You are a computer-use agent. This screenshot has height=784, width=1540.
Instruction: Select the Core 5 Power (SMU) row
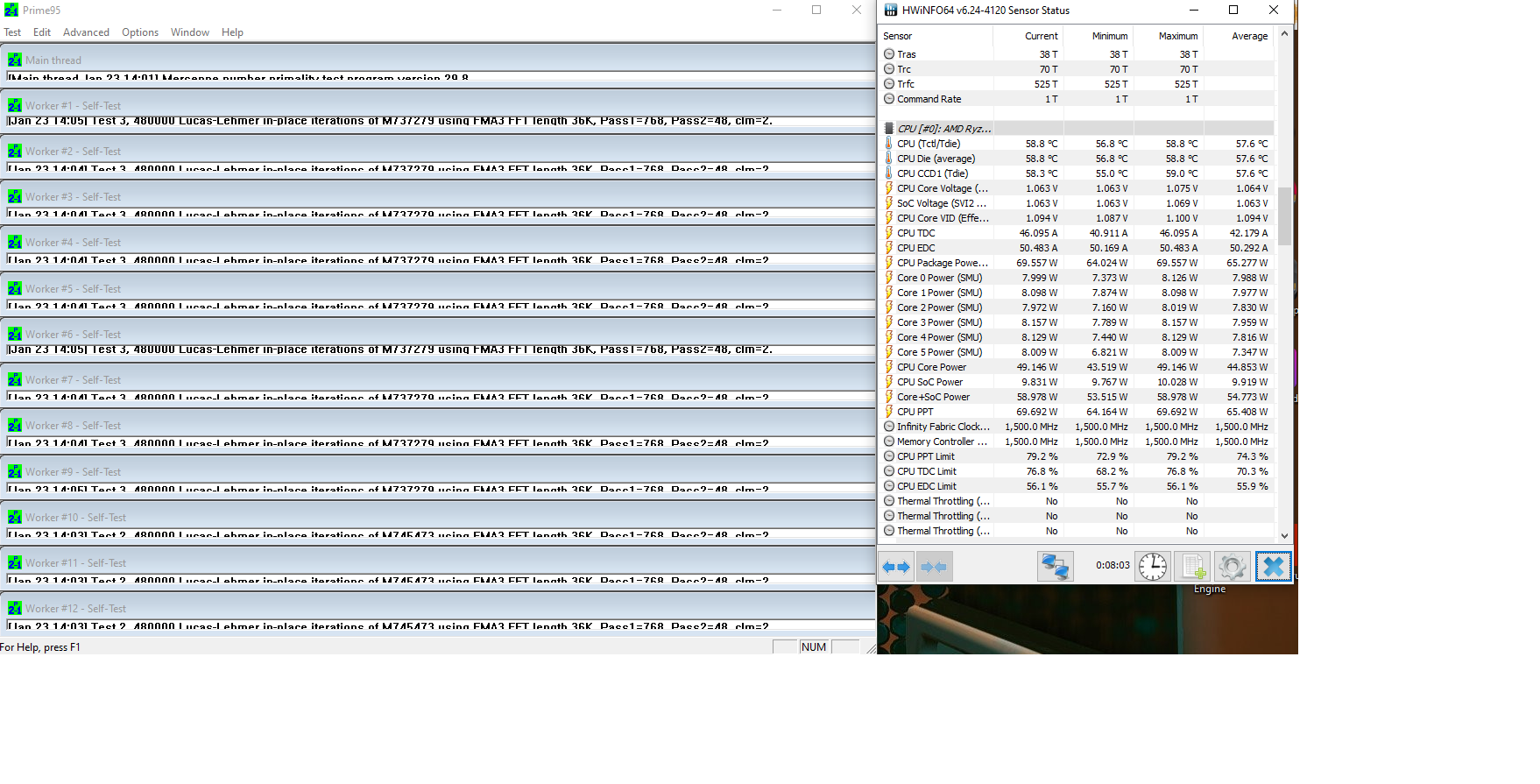pos(1077,352)
